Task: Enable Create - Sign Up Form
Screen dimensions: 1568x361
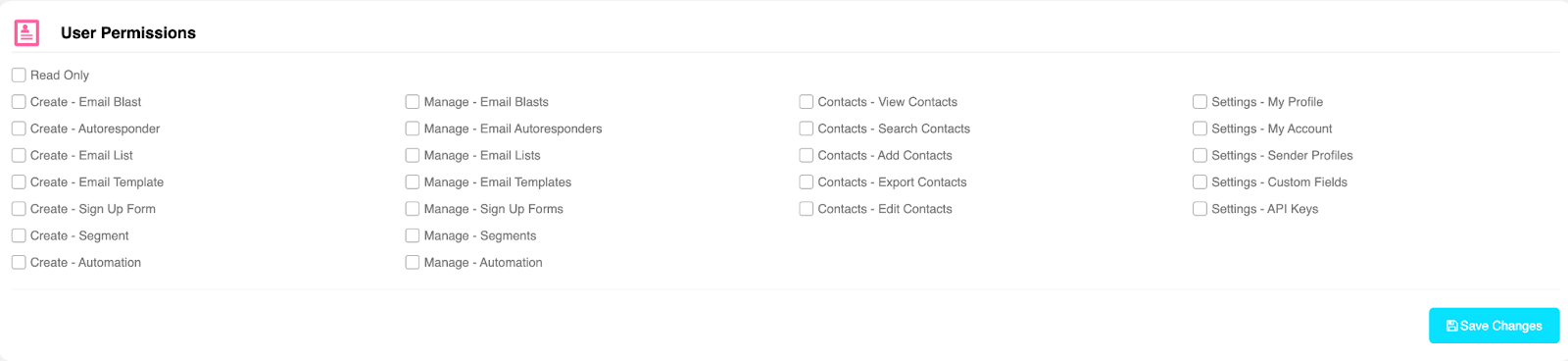Action: coord(19,209)
